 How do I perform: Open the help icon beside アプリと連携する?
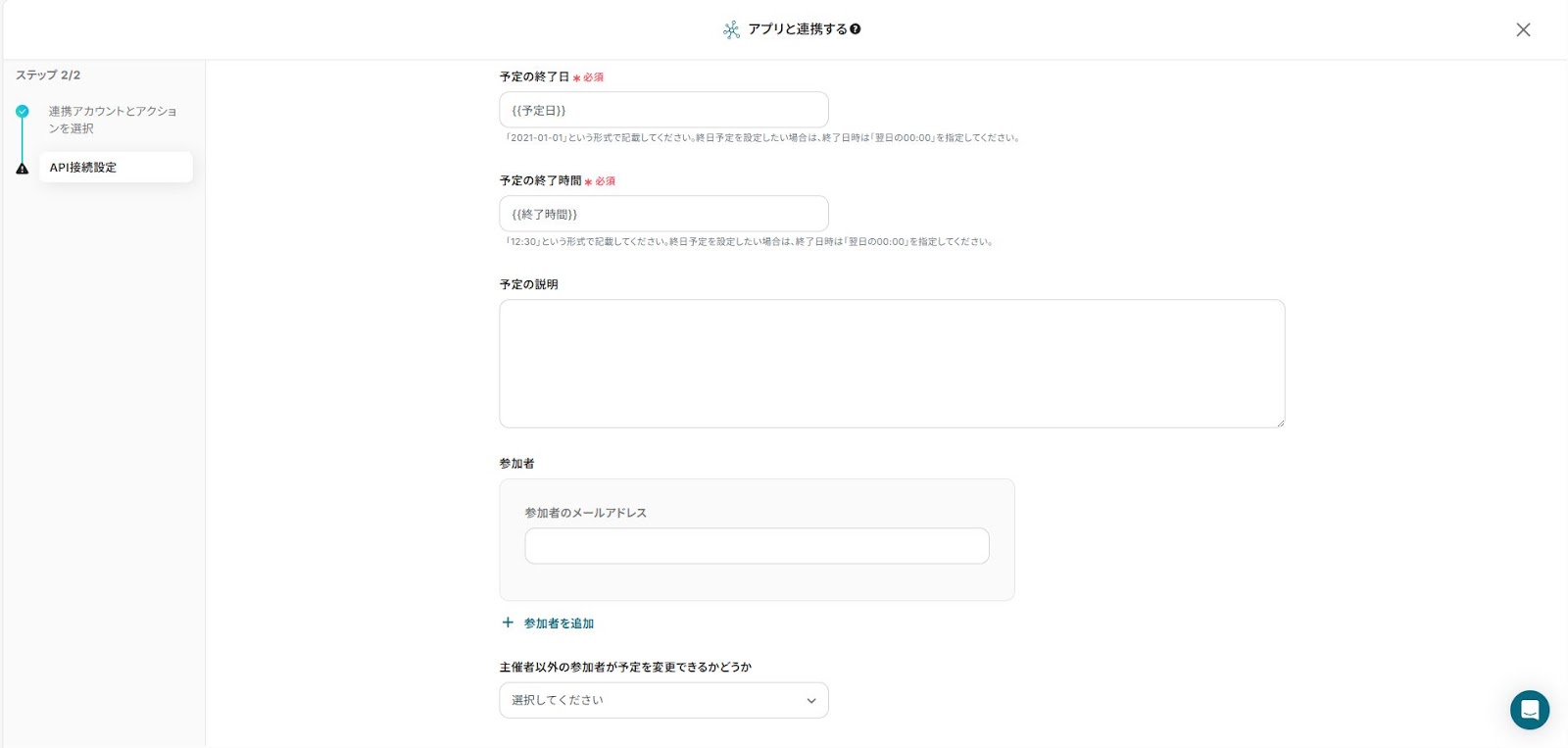[856, 29]
